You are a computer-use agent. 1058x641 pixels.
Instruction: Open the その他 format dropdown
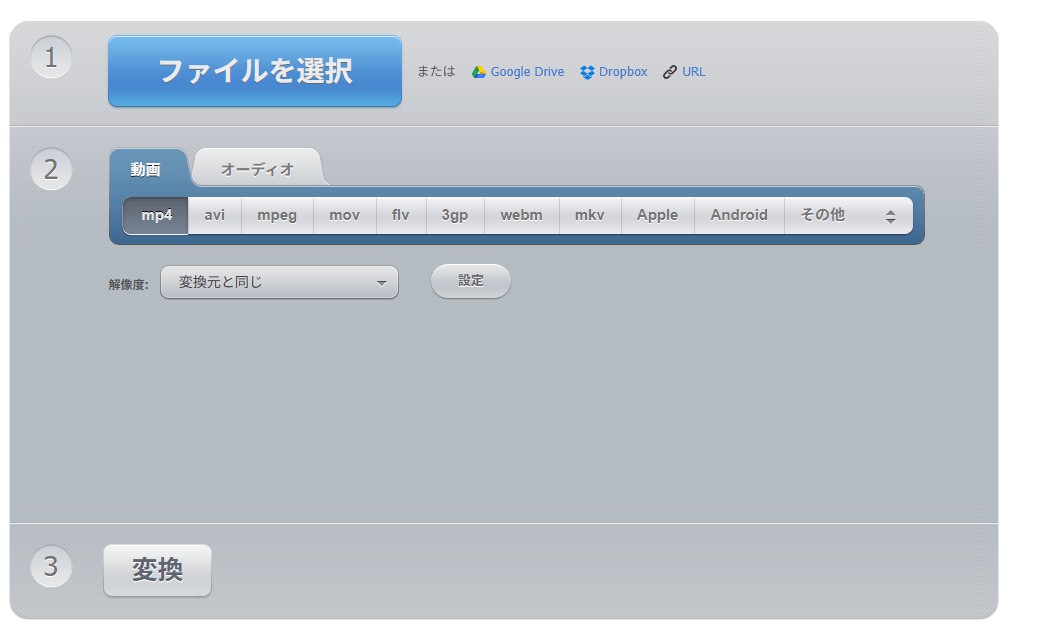tap(848, 215)
